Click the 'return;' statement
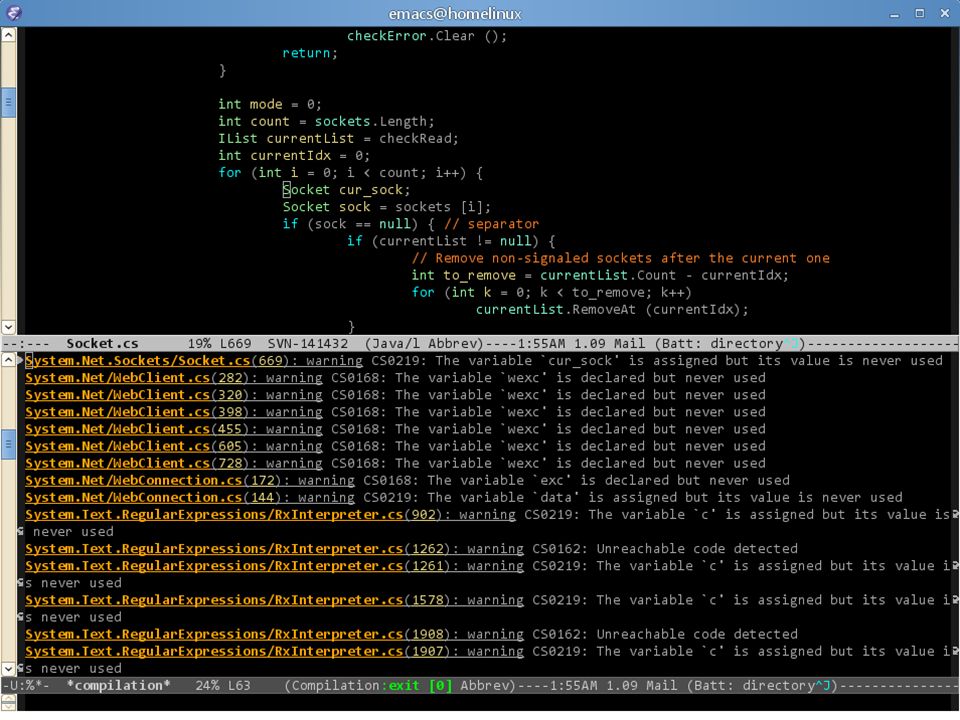The image size is (960, 720). click(310, 53)
